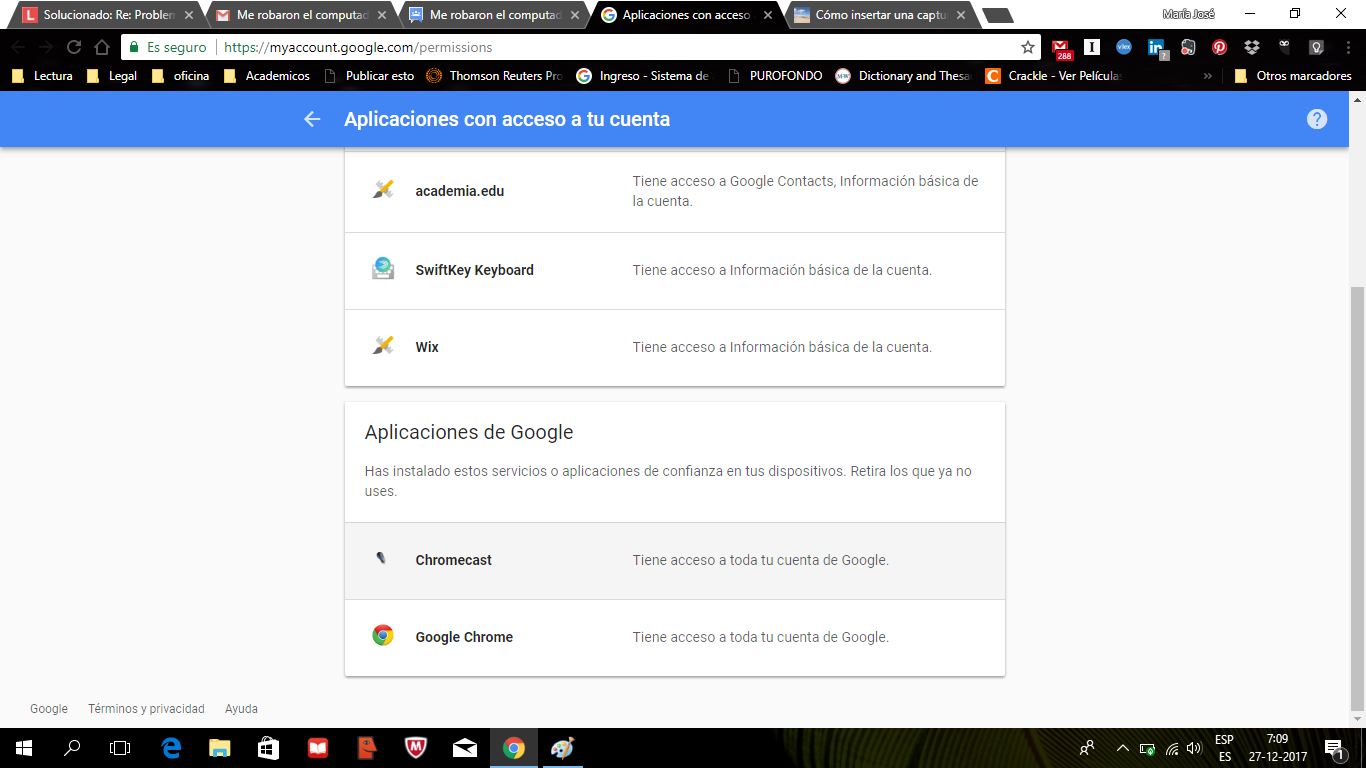Open the Google Keep lightbulb extension
Image resolution: width=1366 pixels, height=768 pixels.
[x=1316, y=47]
